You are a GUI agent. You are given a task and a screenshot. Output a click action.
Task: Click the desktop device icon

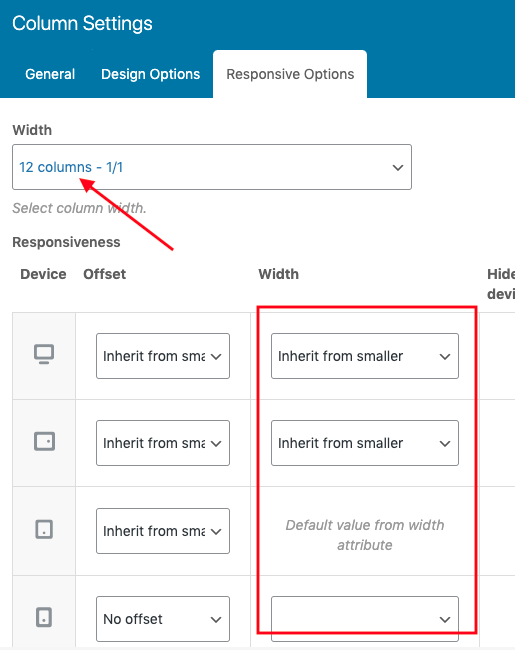click(44, 354)
